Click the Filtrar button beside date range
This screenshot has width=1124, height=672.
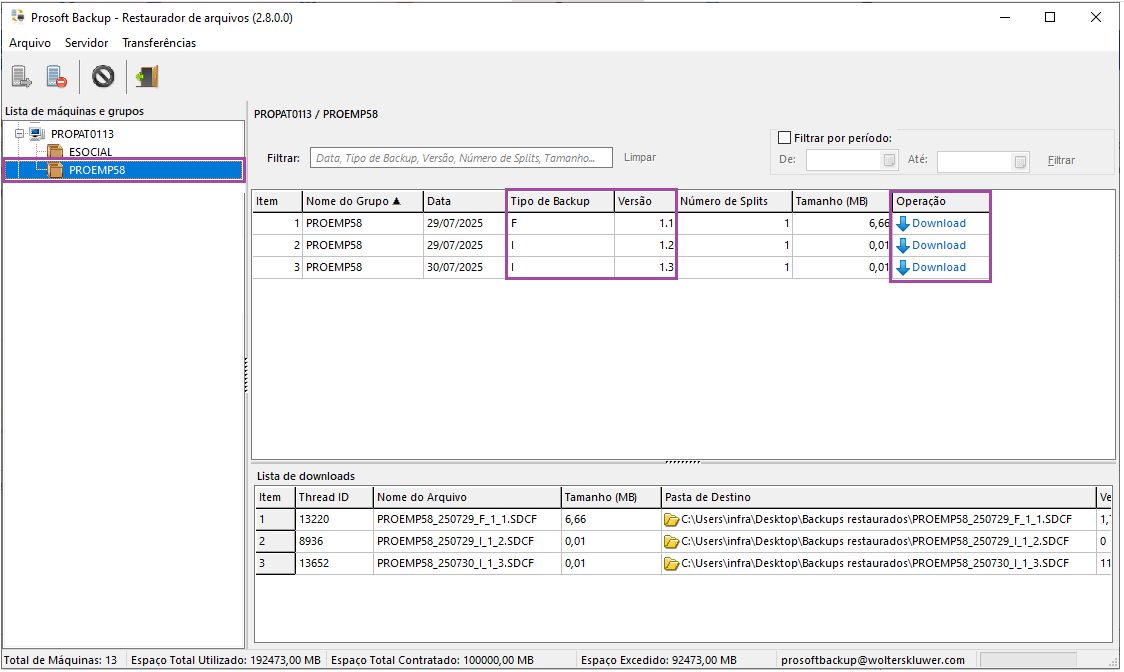(x=1061, y=161)
